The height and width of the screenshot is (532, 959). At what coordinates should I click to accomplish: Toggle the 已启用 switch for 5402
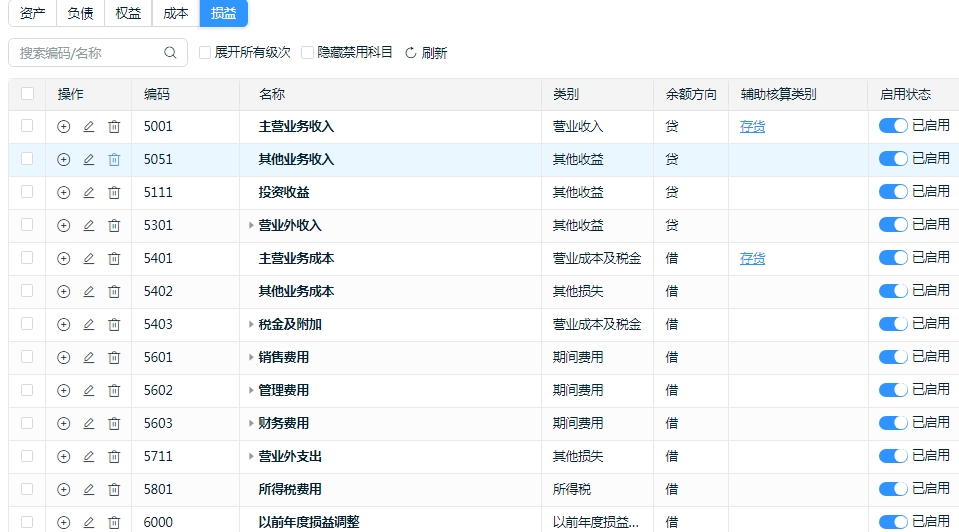pos(893,291)
